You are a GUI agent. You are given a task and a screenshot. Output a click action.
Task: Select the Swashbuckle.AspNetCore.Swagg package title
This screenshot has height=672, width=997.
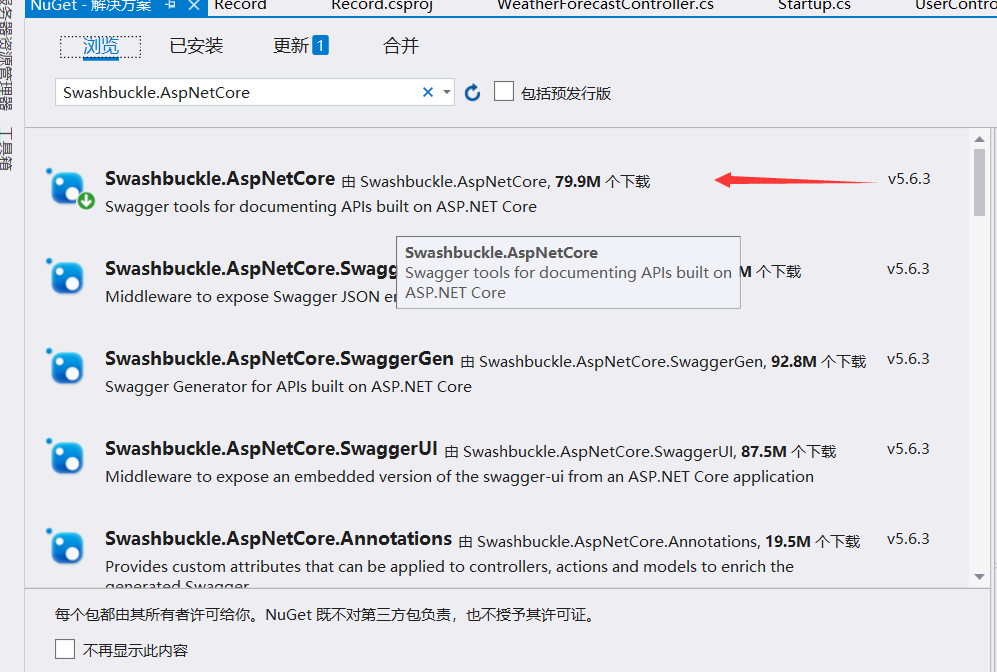tap(251, 269)
